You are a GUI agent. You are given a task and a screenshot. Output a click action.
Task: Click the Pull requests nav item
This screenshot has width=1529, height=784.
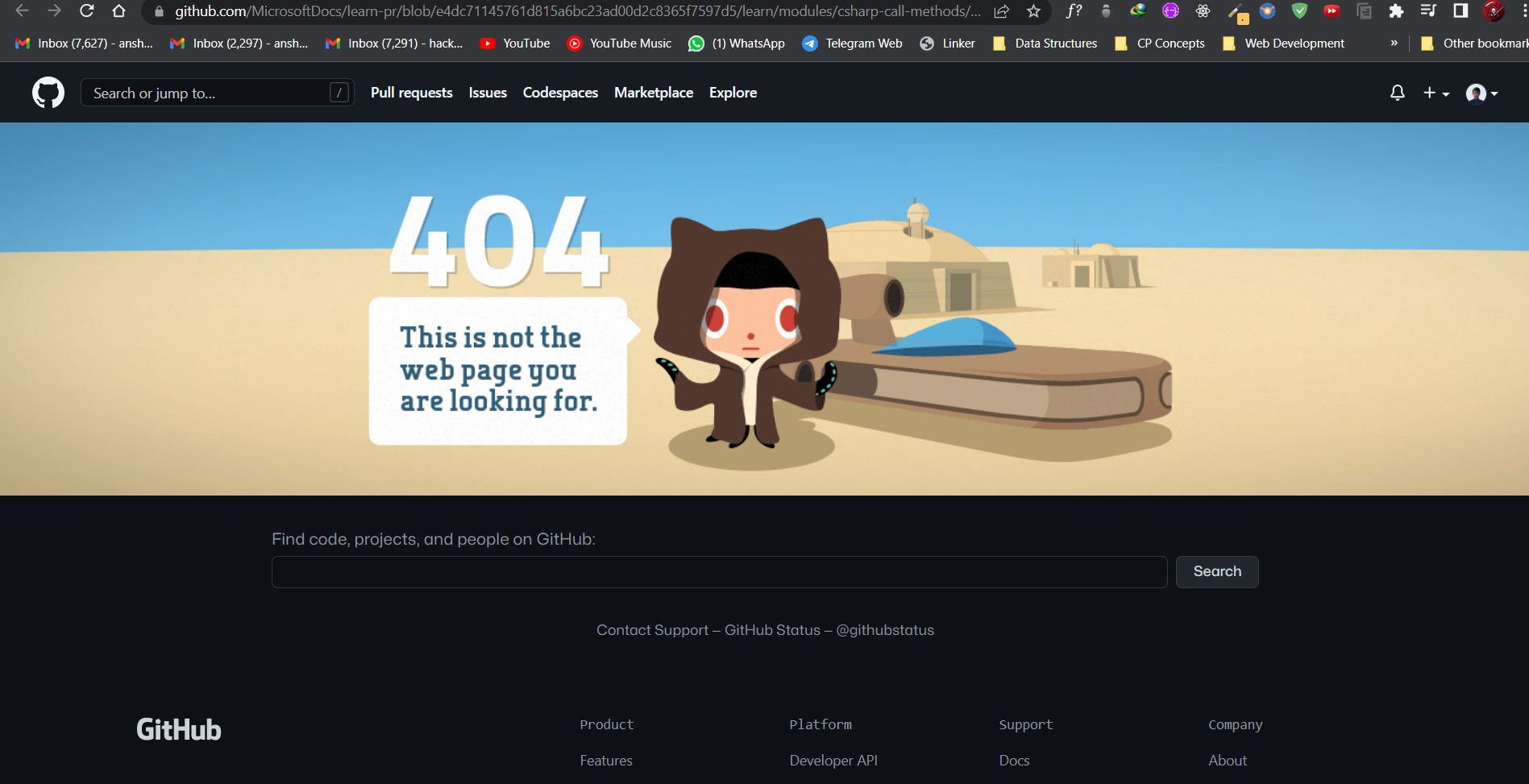click(411, 93)
